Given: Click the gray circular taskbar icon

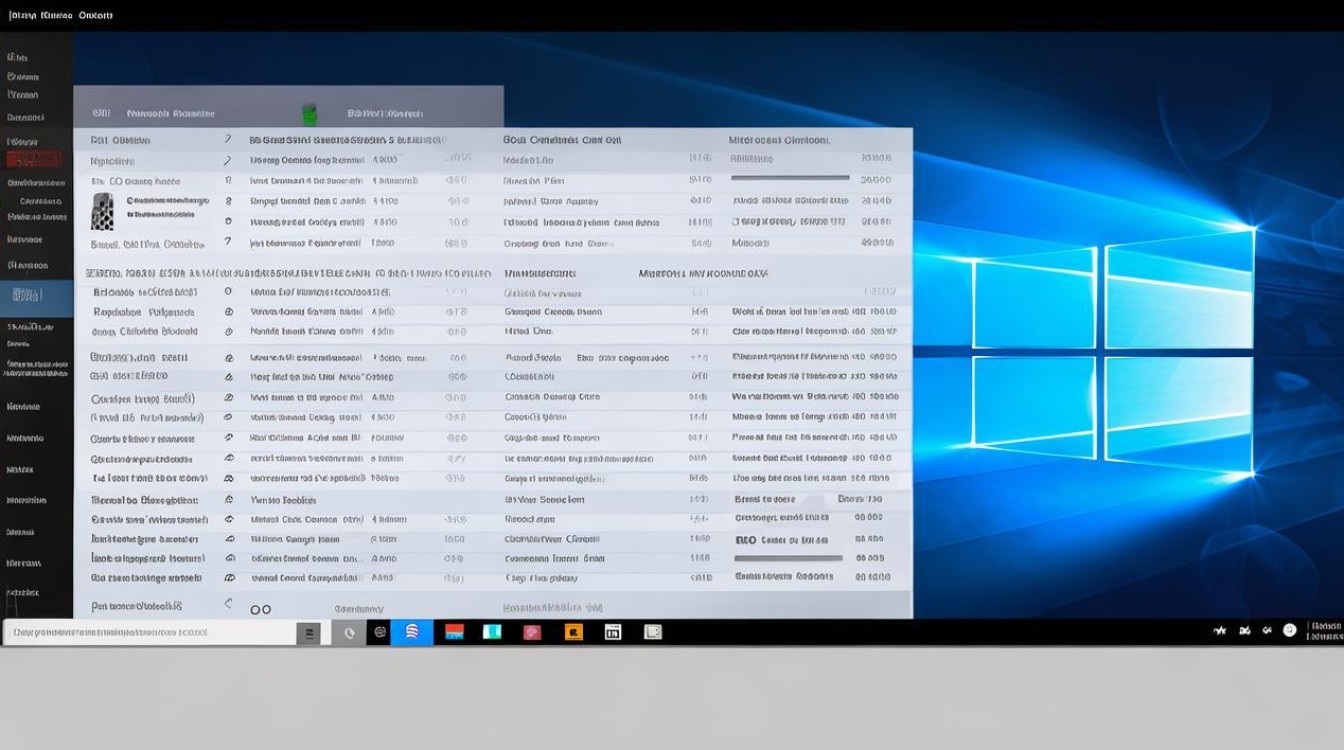Looking at the screenshot, I should click(349, 632).
